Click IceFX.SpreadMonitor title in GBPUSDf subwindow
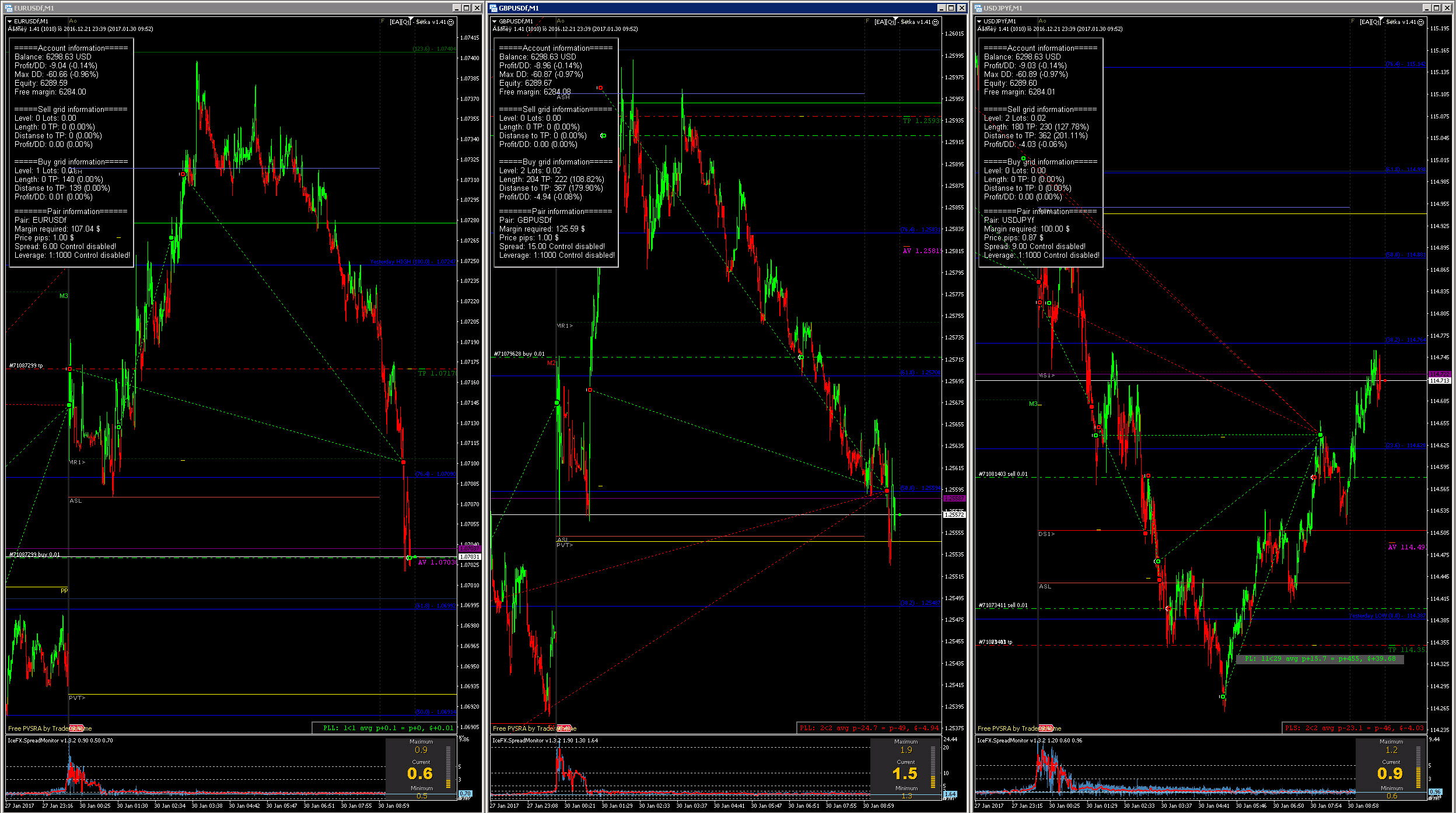The image size is (1456, 813). (545, 741)
